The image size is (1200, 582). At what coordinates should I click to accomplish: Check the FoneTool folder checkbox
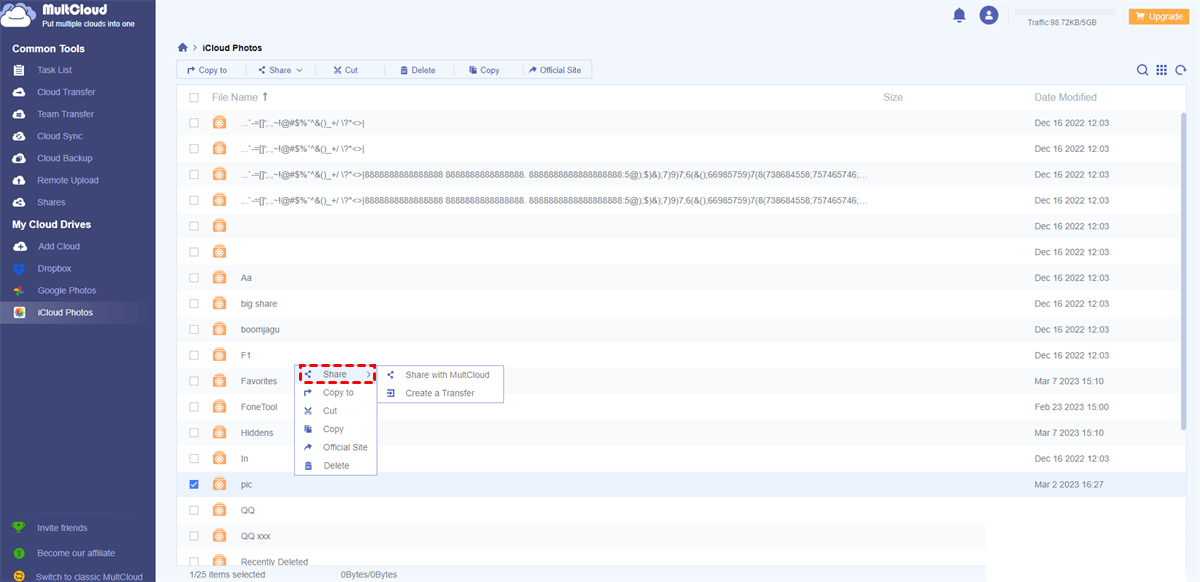pos(194,407)
